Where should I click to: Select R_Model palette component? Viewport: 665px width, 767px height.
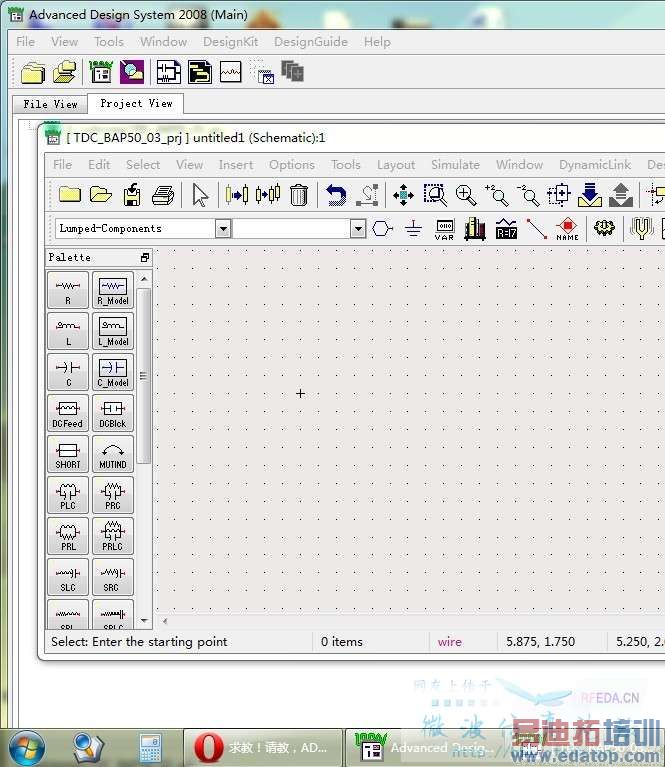[x=113, y=291]
